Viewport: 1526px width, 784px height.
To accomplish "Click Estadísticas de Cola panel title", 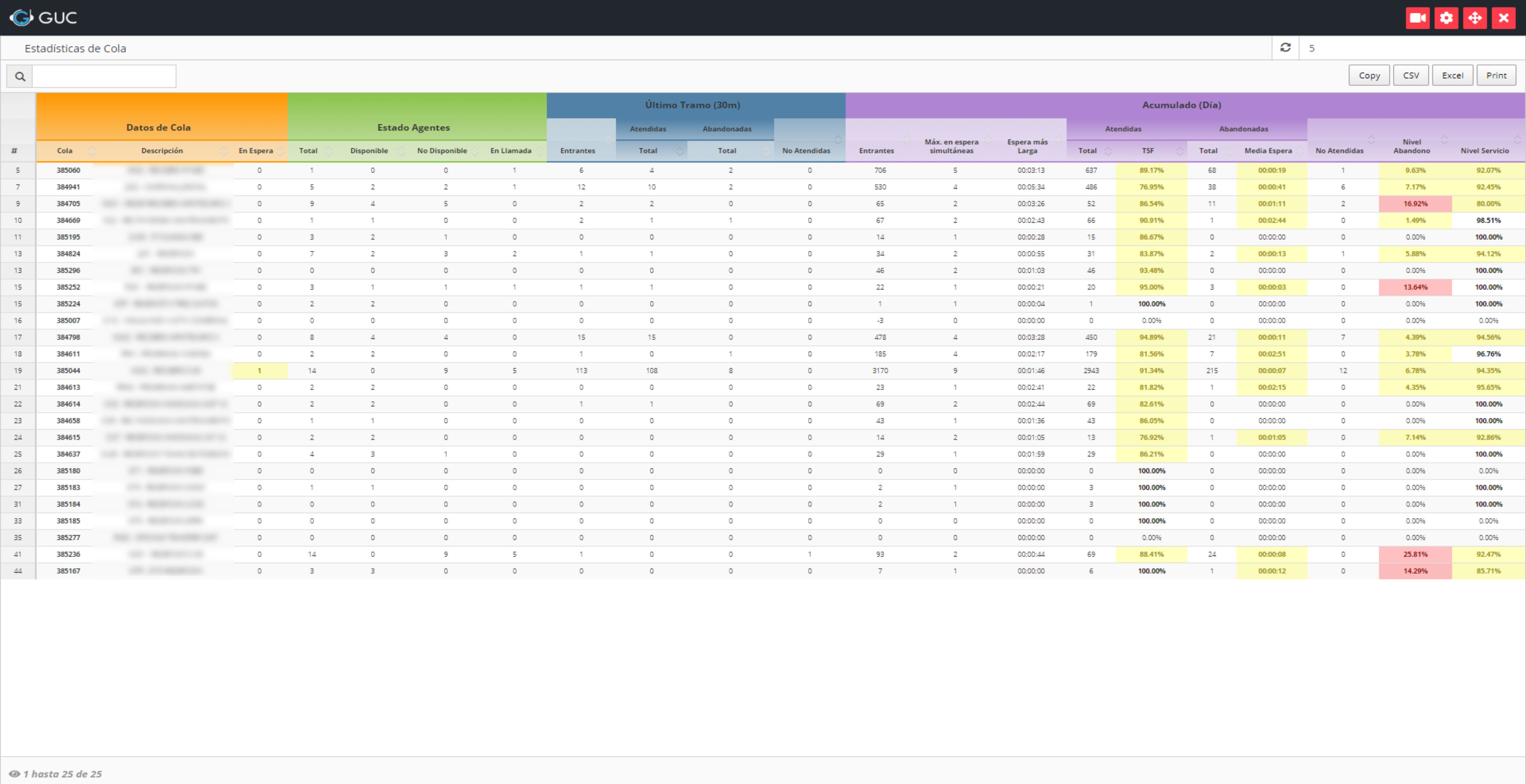I will coord(75,48).
